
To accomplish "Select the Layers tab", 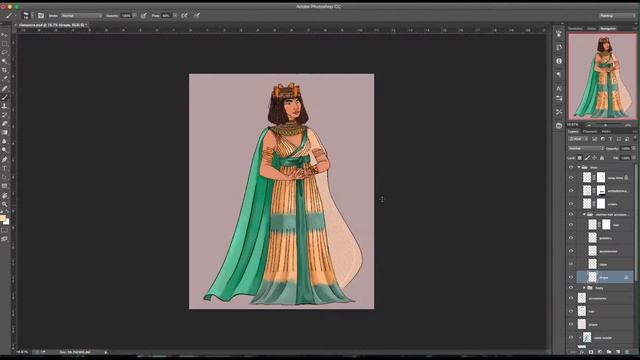I will click(x=573, y=131).
